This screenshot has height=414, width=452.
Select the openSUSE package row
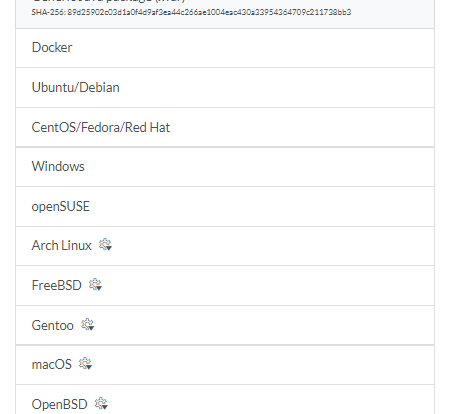(225, 206)
